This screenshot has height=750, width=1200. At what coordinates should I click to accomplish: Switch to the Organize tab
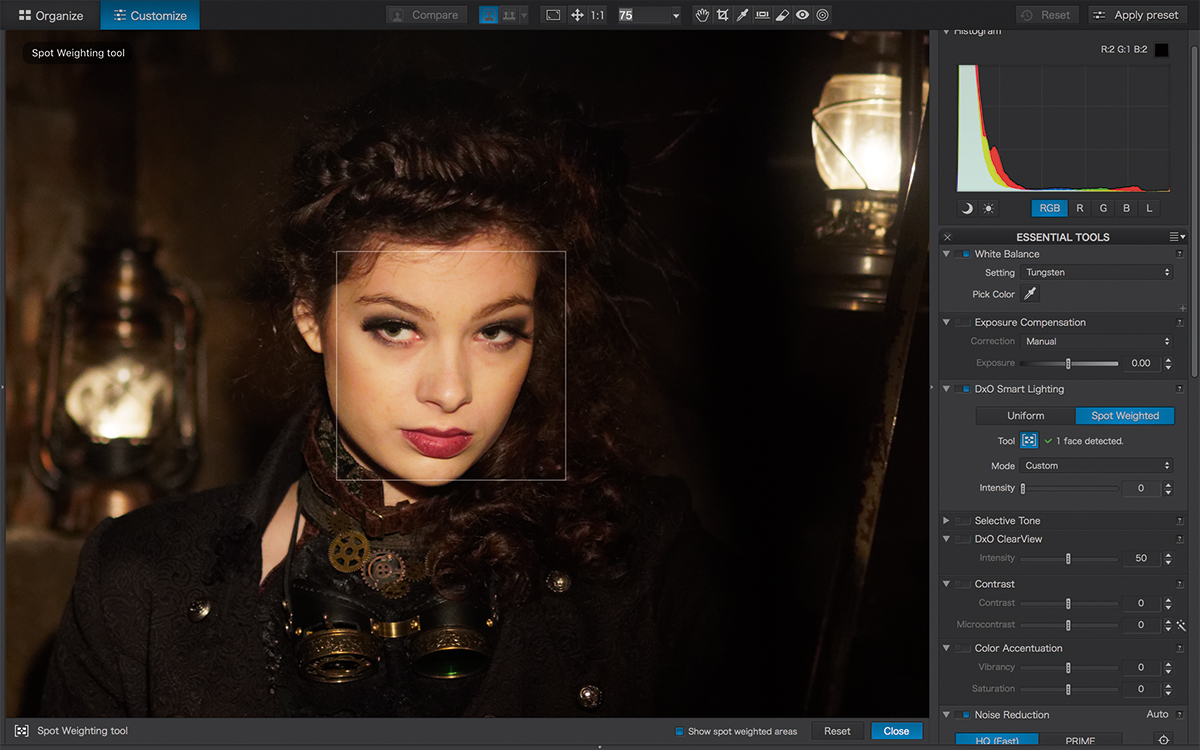coord(51,15)
